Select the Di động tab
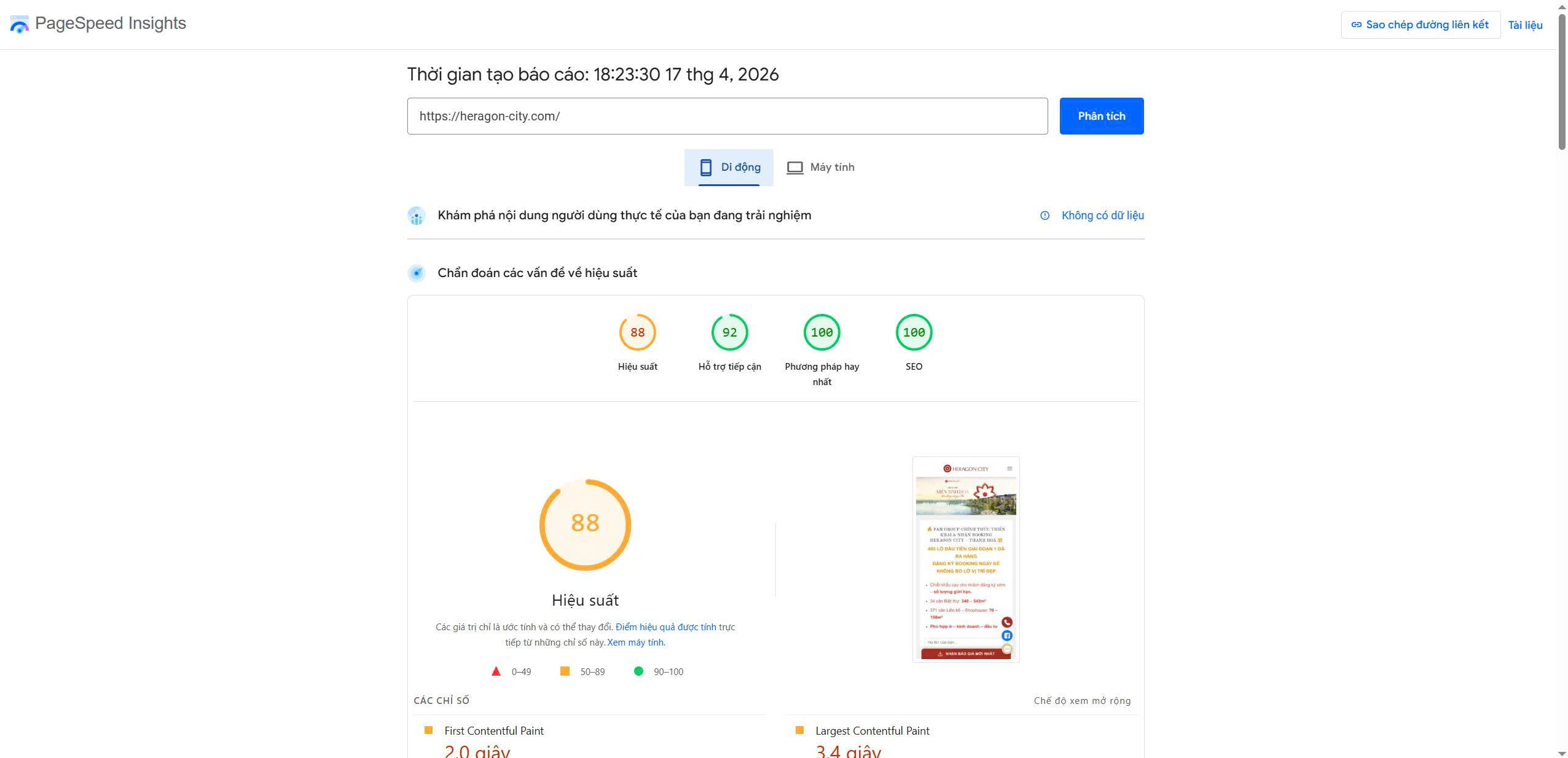1568x758 pixels. pyautogui.click(x=729, y=166)
